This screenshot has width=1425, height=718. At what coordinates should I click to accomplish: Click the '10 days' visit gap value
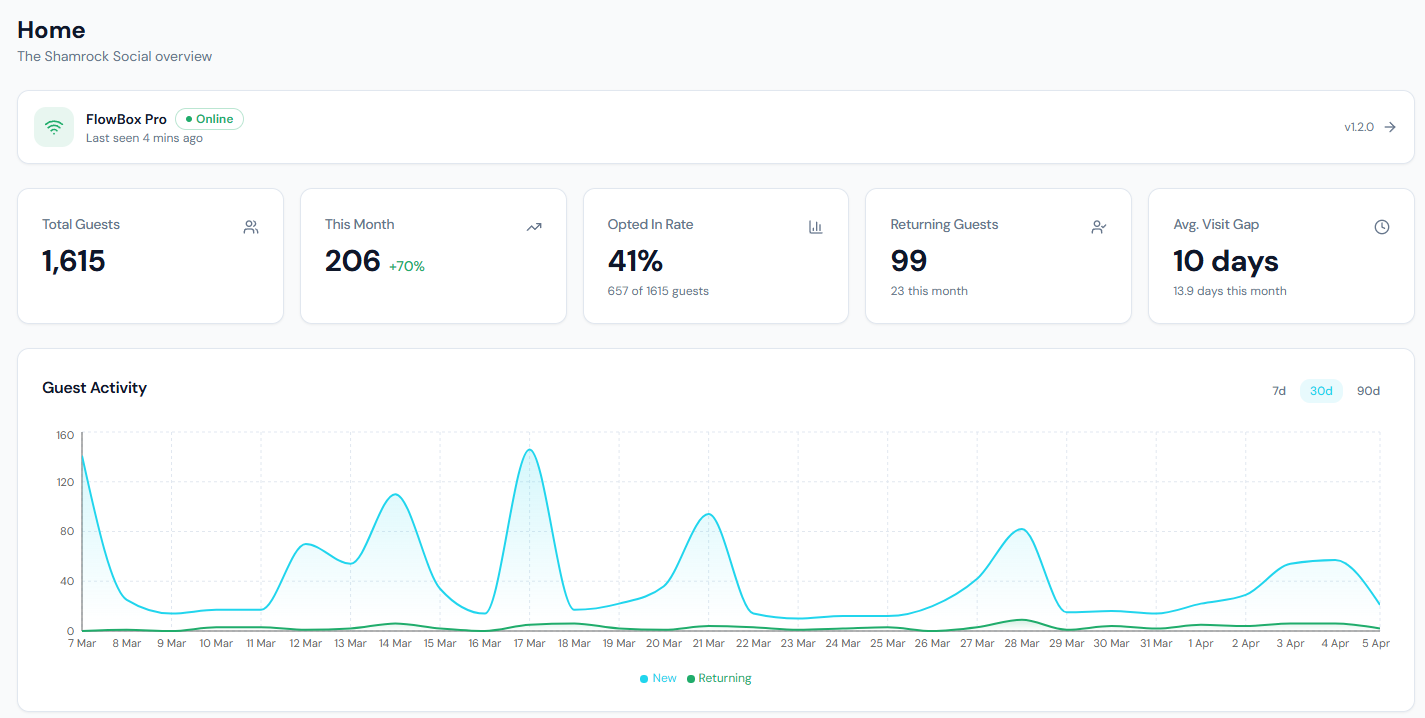pos(1226,261)
